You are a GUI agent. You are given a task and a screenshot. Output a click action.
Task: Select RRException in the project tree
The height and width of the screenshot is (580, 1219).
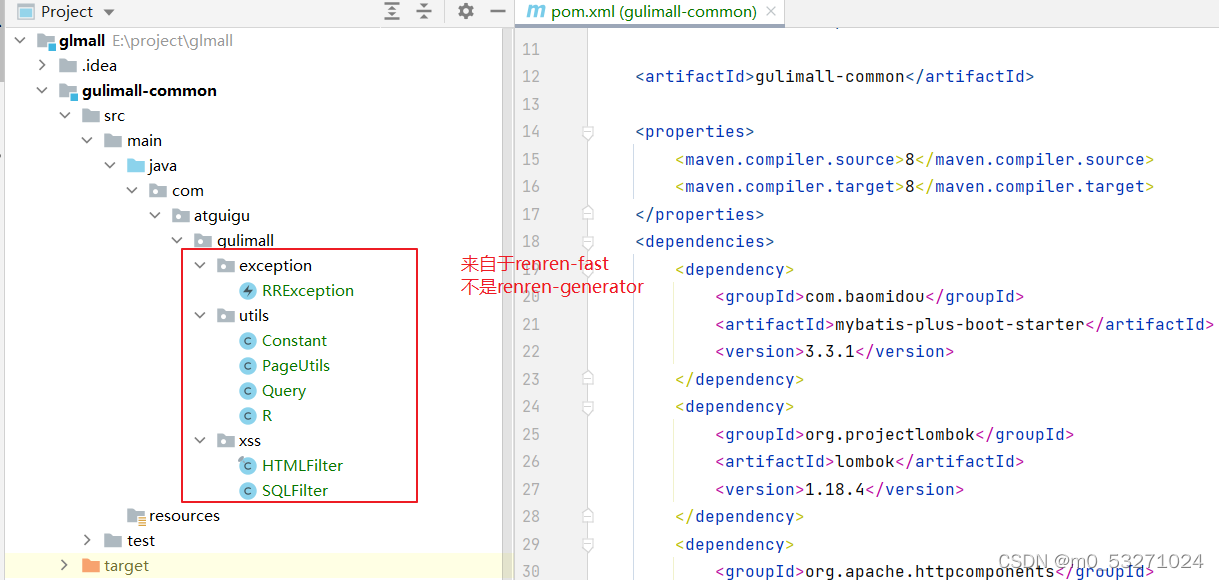point(308,291)
